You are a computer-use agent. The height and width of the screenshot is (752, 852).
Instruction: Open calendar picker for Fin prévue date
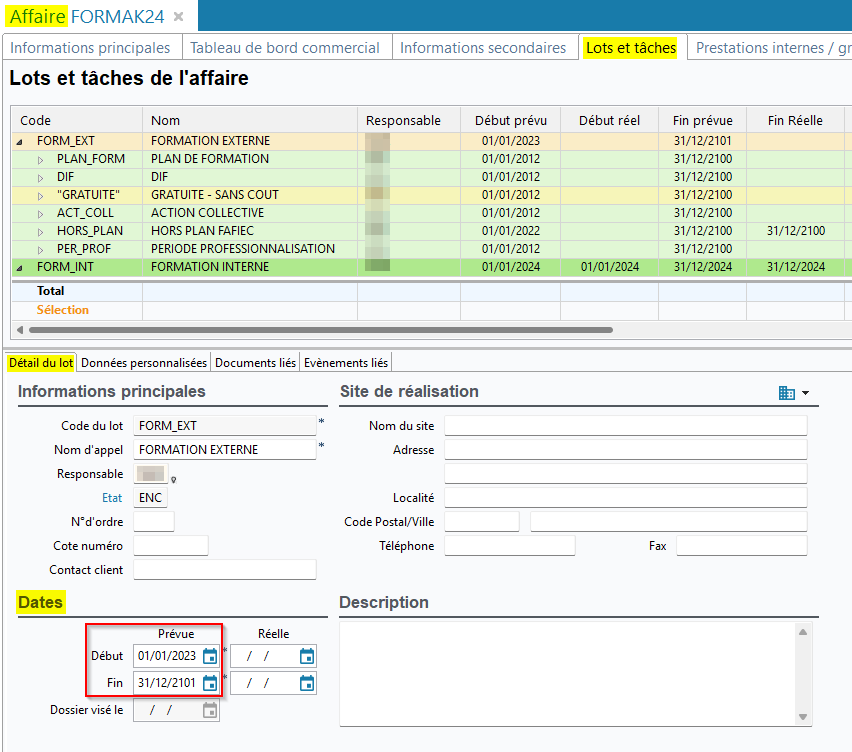[x=210, y=683]
